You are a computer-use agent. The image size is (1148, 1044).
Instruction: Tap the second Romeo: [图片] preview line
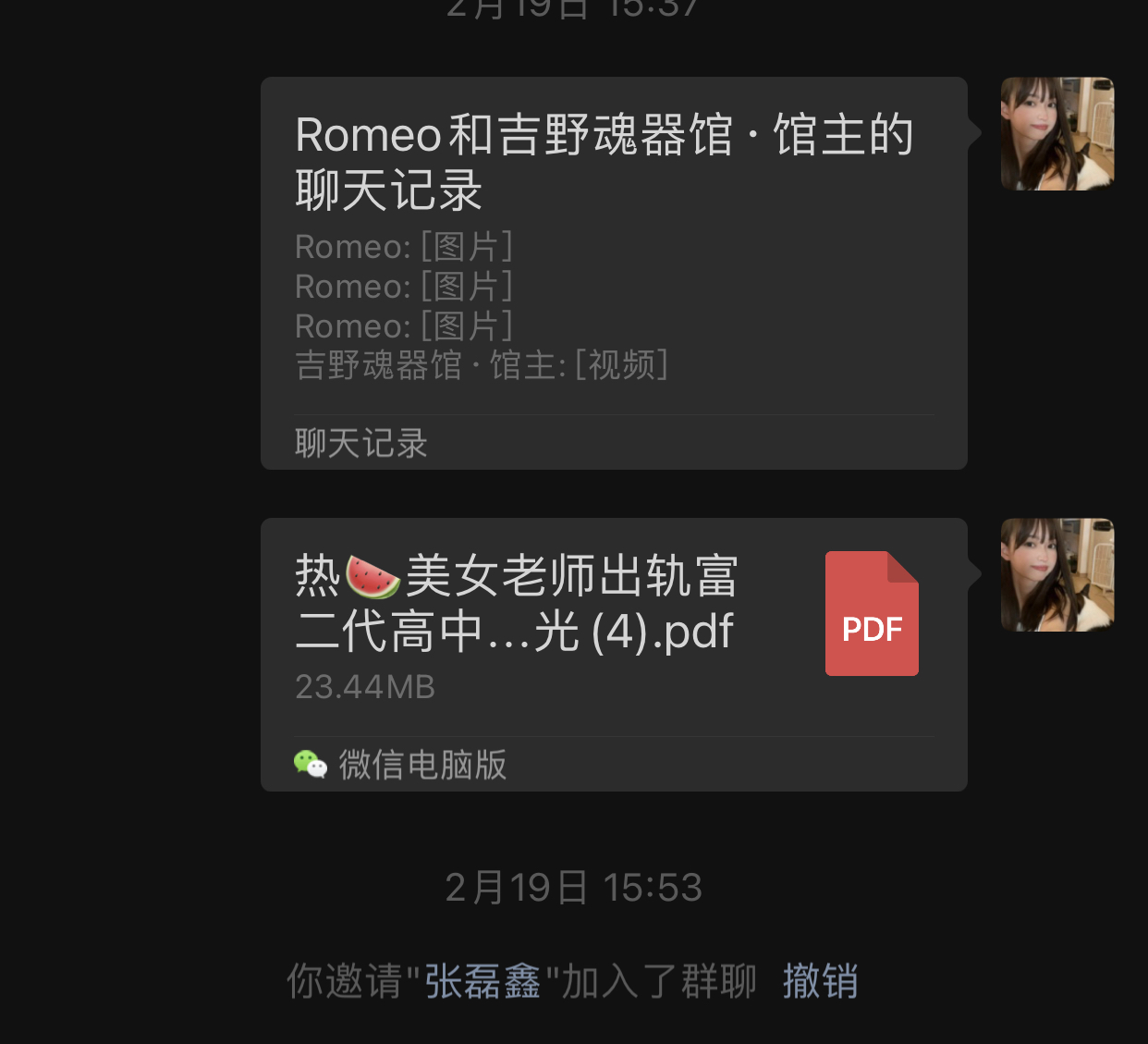point(404,287)
